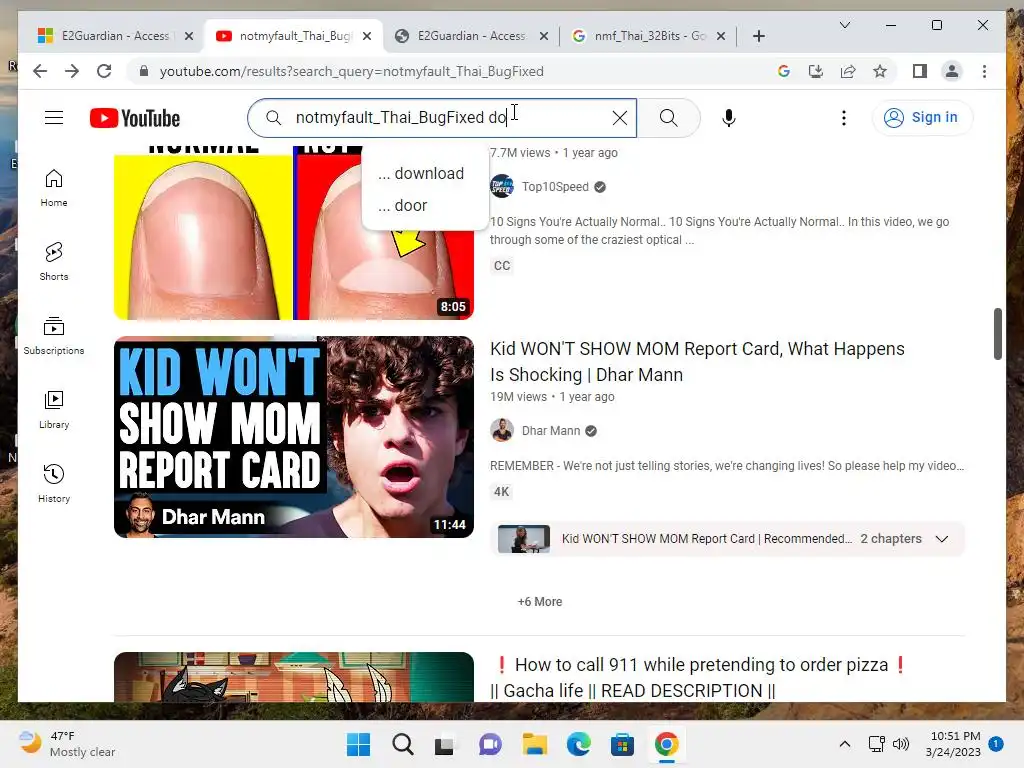Open the fingernail video thumbnail 8:05

click(x=294, y=232)
